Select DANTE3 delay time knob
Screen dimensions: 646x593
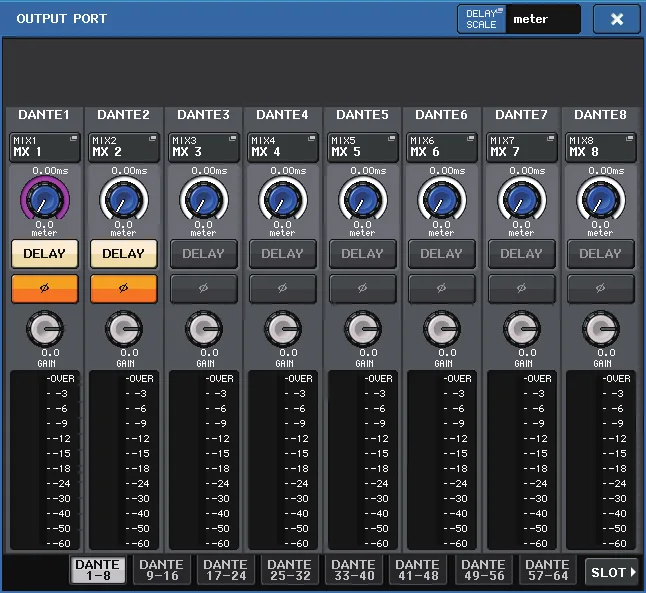point(204,200)
